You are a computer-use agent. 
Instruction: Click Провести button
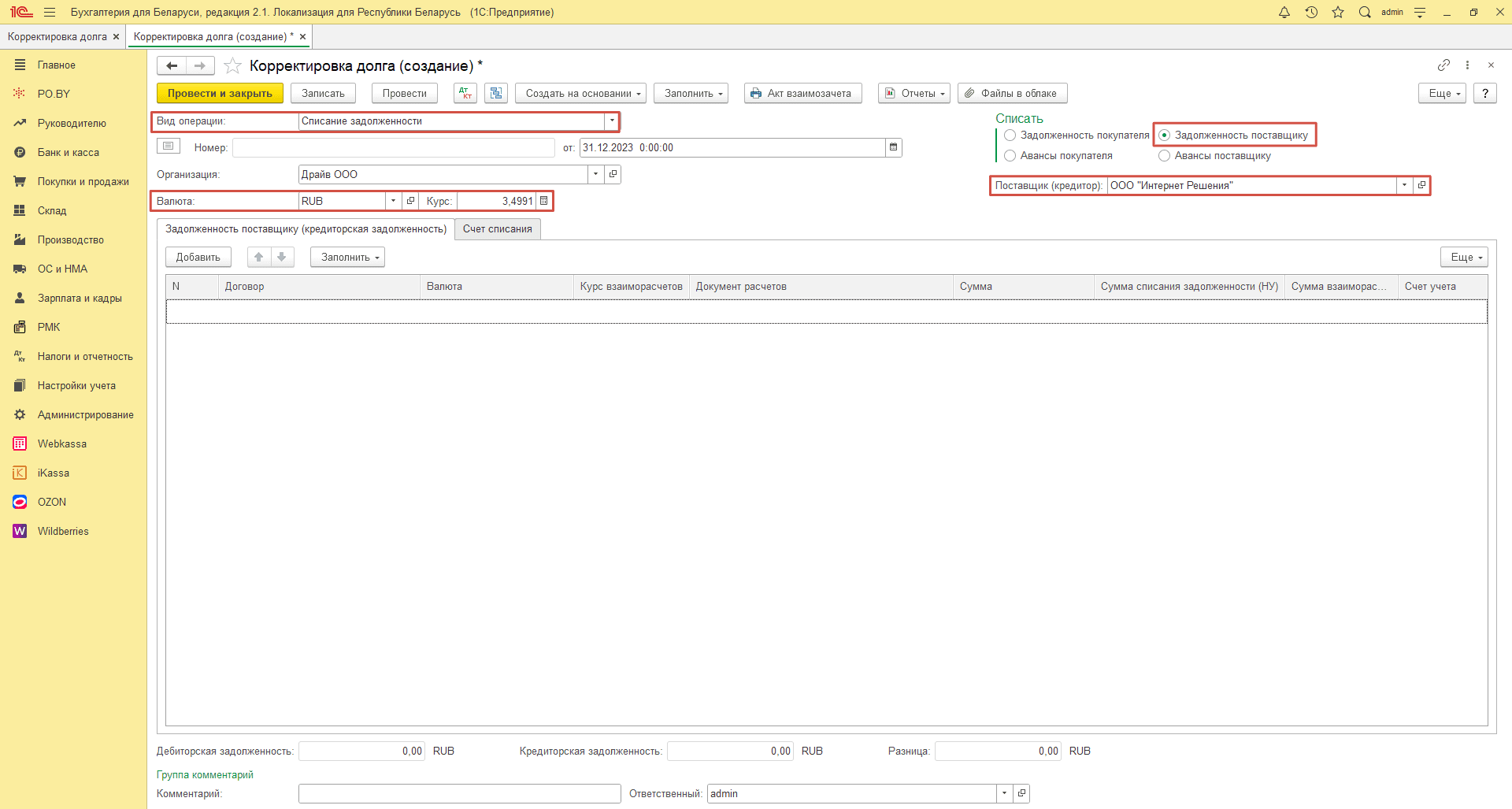404,93
